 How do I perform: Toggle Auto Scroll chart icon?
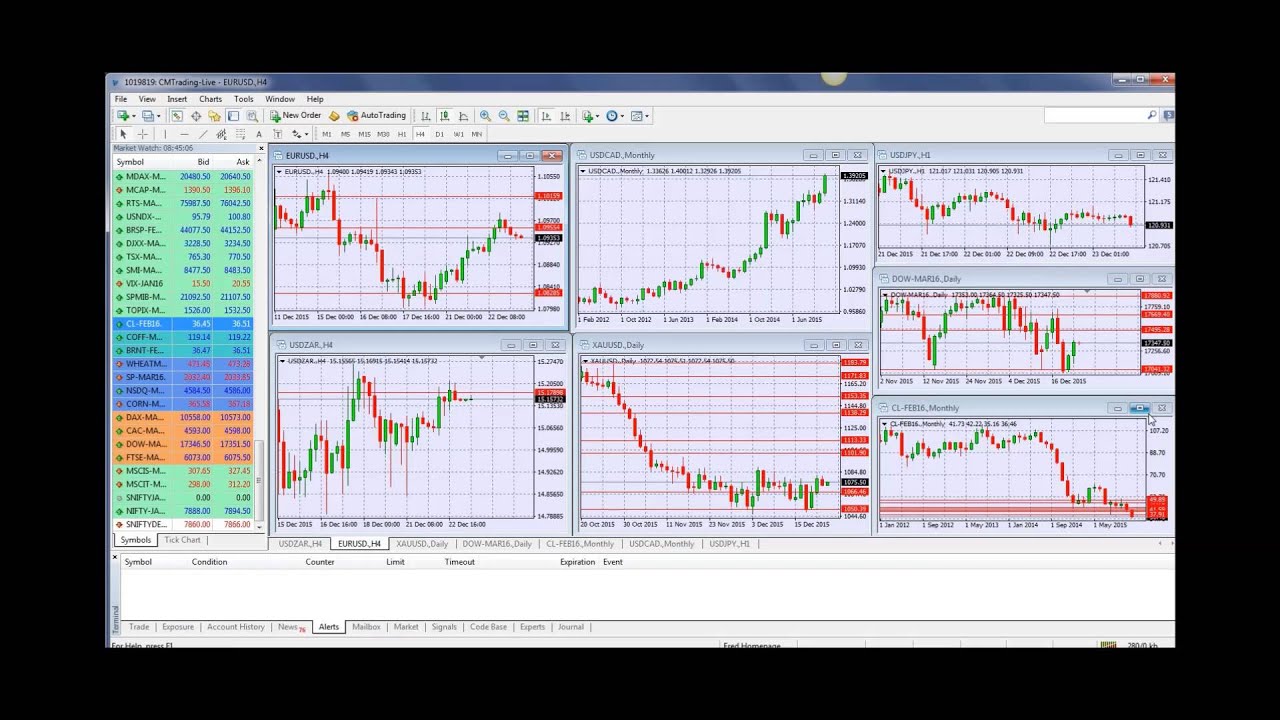click(546, 116)
